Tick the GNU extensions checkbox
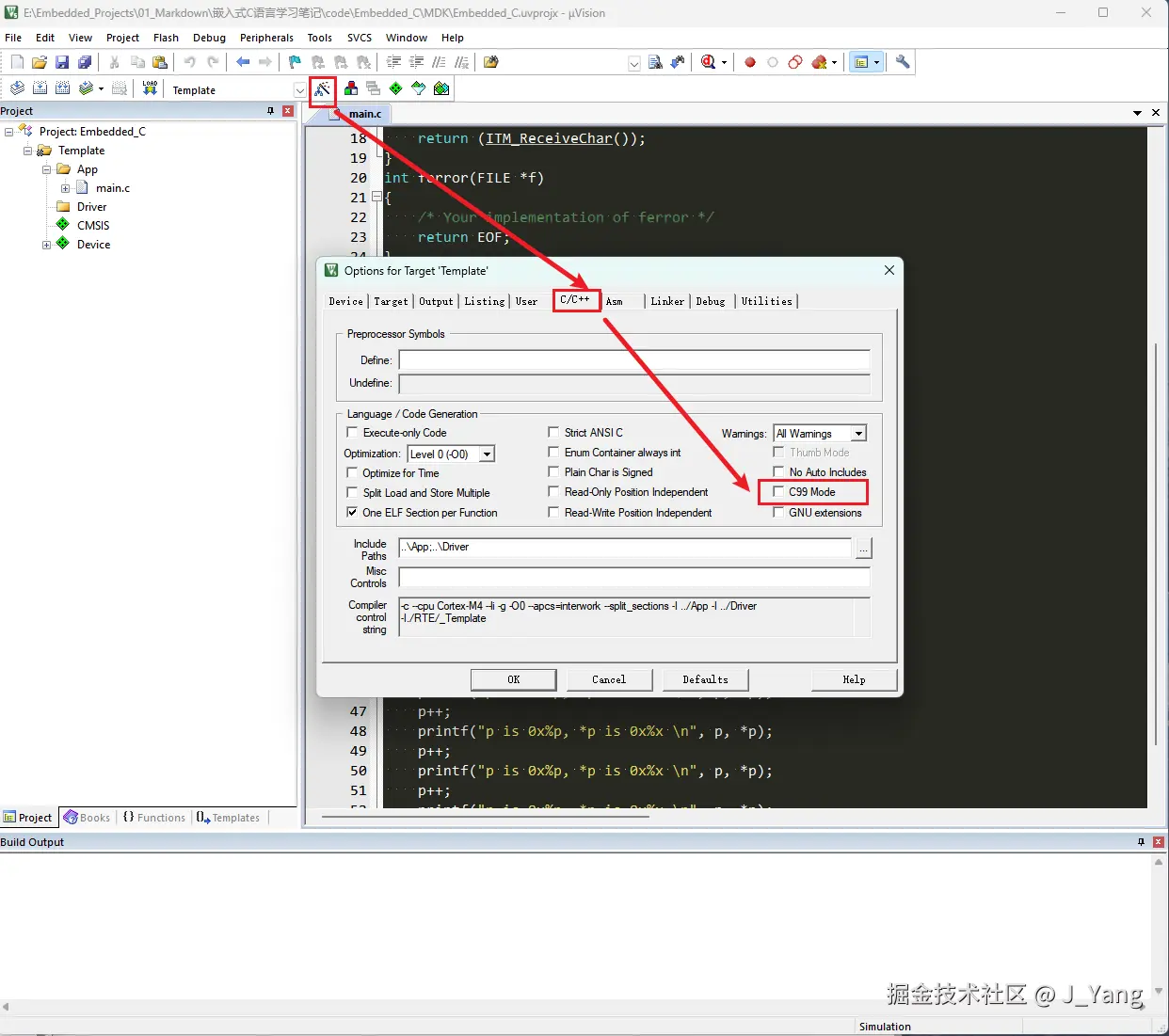The image size is (1169, 1036). click(778, 512)
